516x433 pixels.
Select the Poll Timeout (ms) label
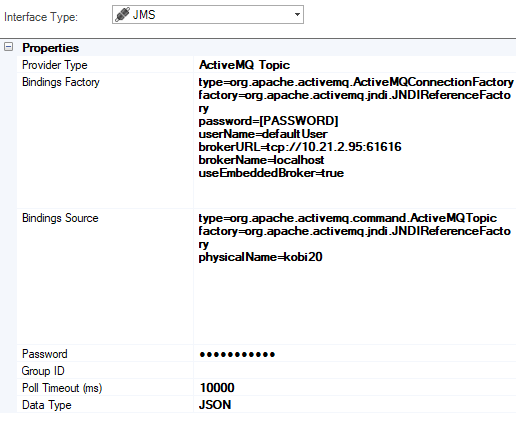tap(62, 388)
